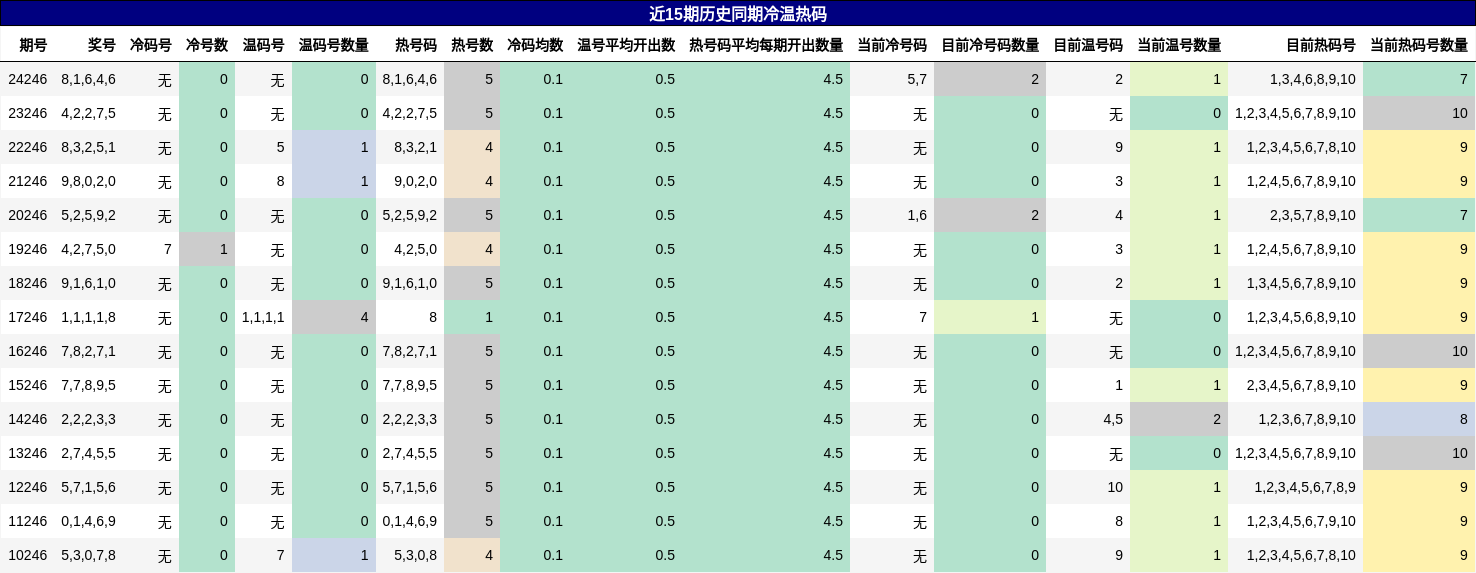Click 当前热码号数量 value 10 in row 23246
Viewport: 1476px width, 573px height.
(1460, 113)
